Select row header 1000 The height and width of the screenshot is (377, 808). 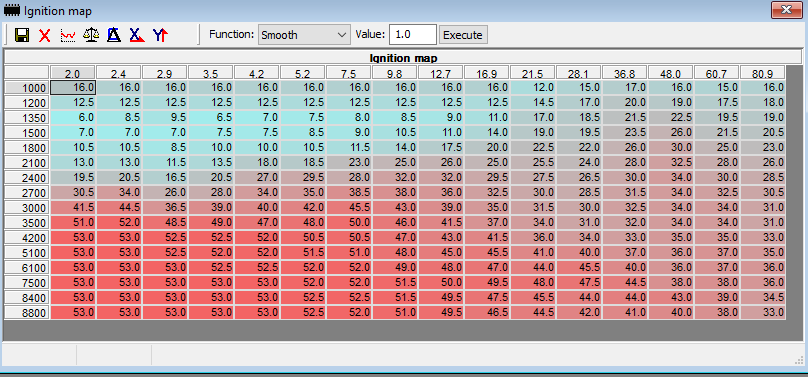coord(27,88)
